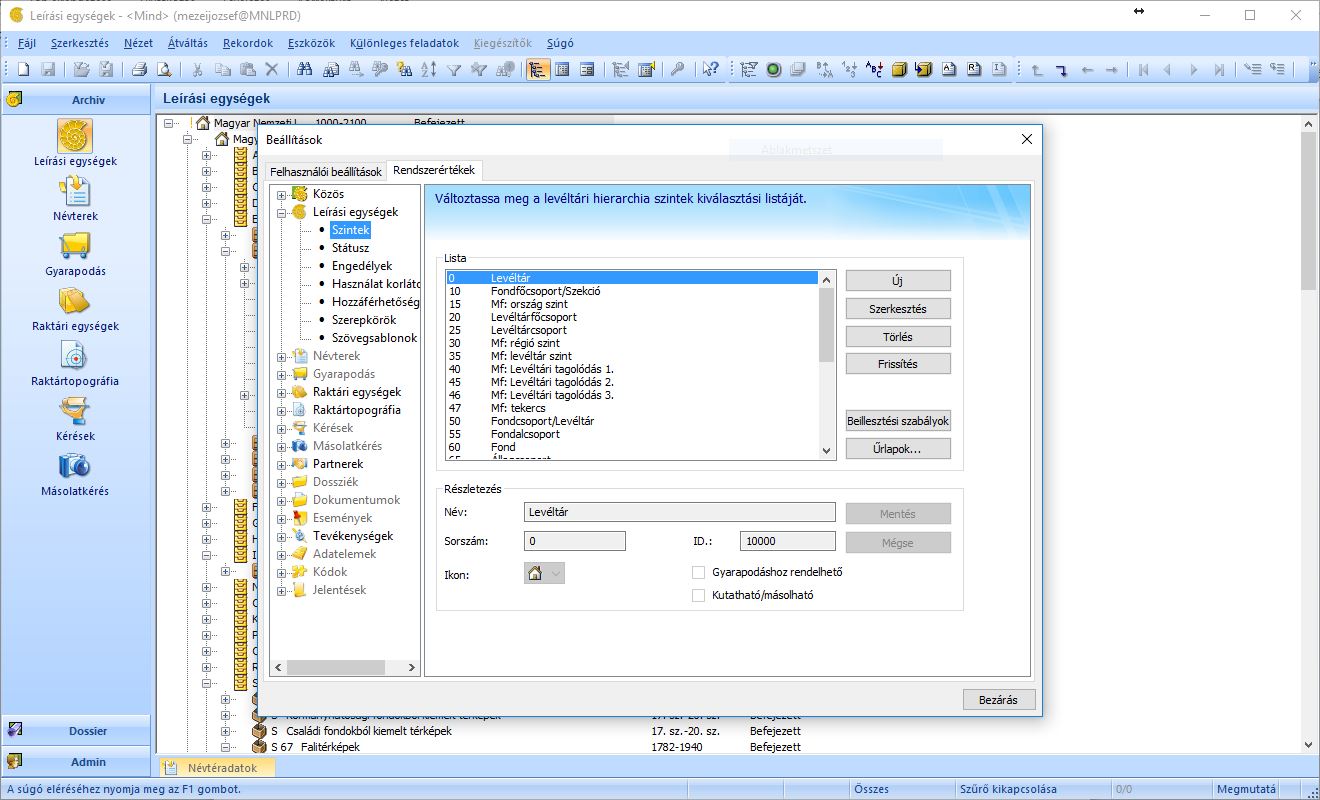Click the What's This help cursor icon
This screenshot has width=1320, height=800.
710,69
